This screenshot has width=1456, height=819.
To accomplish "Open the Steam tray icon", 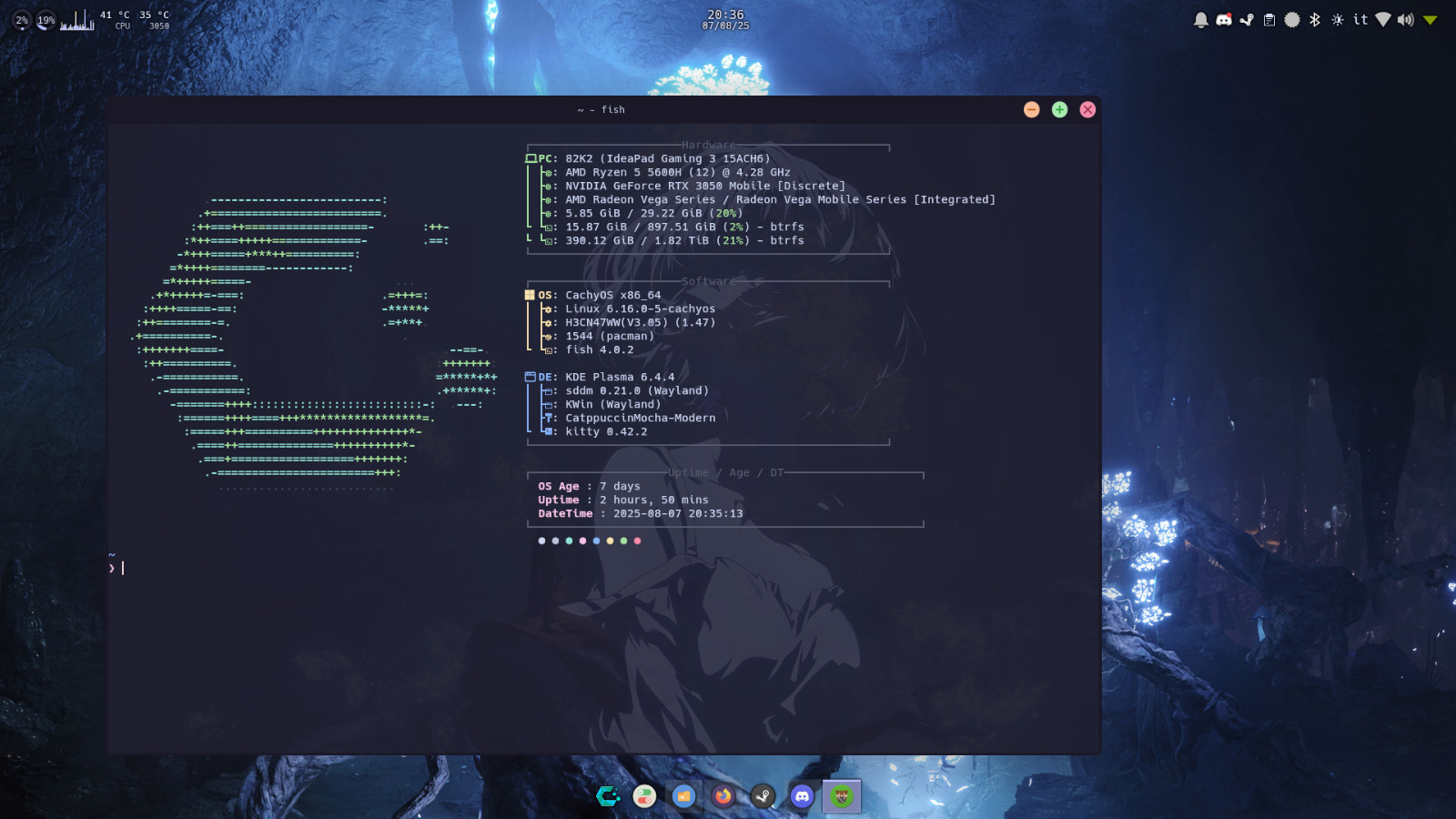I will point(1247,20).
